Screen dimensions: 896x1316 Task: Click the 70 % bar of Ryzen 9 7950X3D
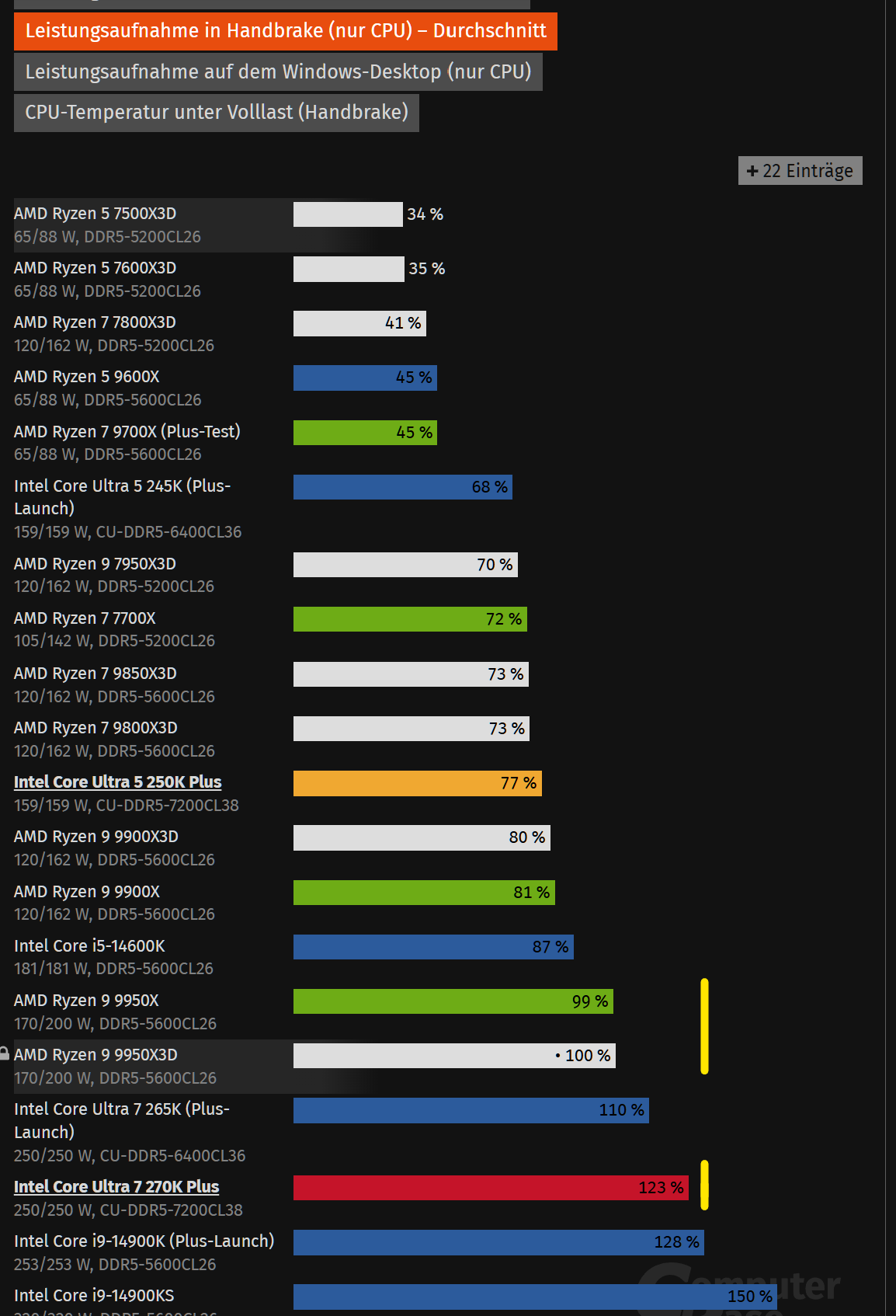click(x=405, y=565)
